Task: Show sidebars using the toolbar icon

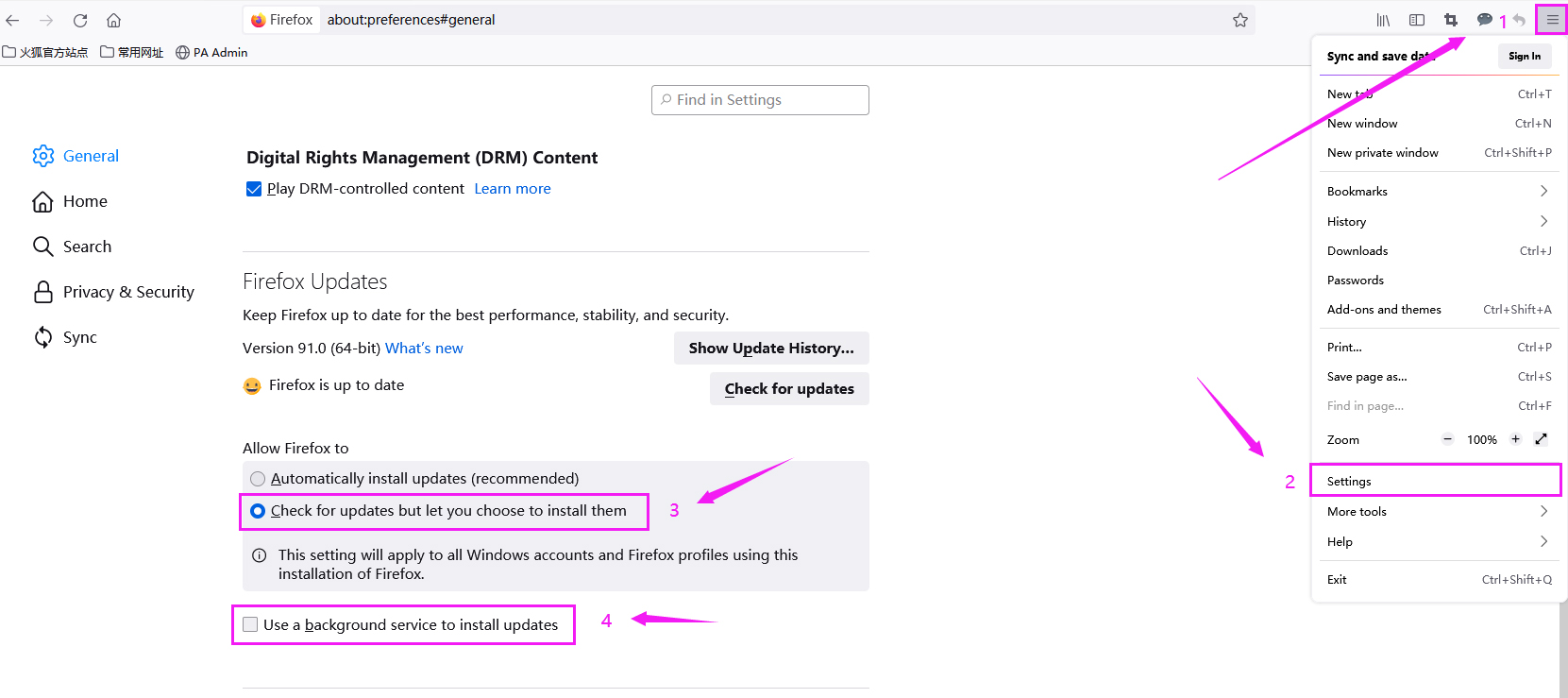Action: [x=1417, y=20]
